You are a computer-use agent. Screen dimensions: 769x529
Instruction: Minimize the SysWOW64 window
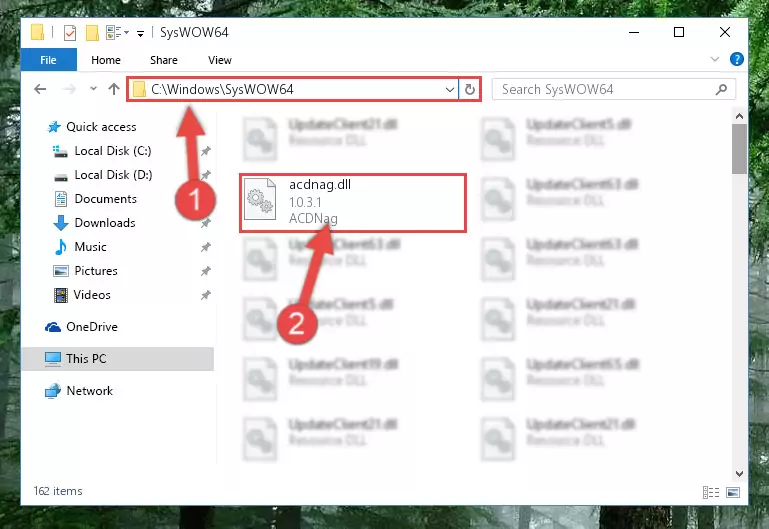(x=634, y=32)
